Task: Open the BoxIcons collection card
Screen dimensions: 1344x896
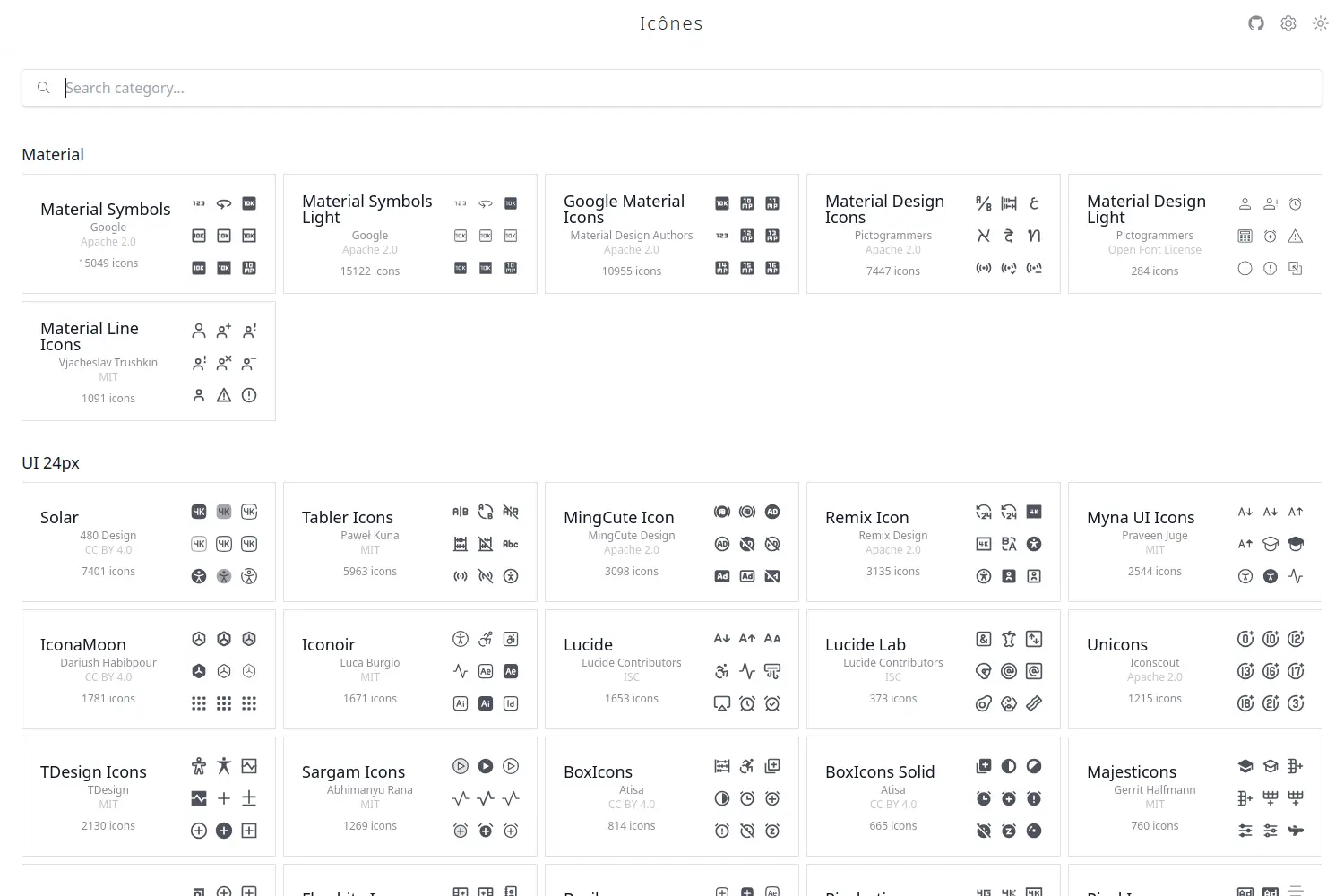Action: click(x=672, y=797)
